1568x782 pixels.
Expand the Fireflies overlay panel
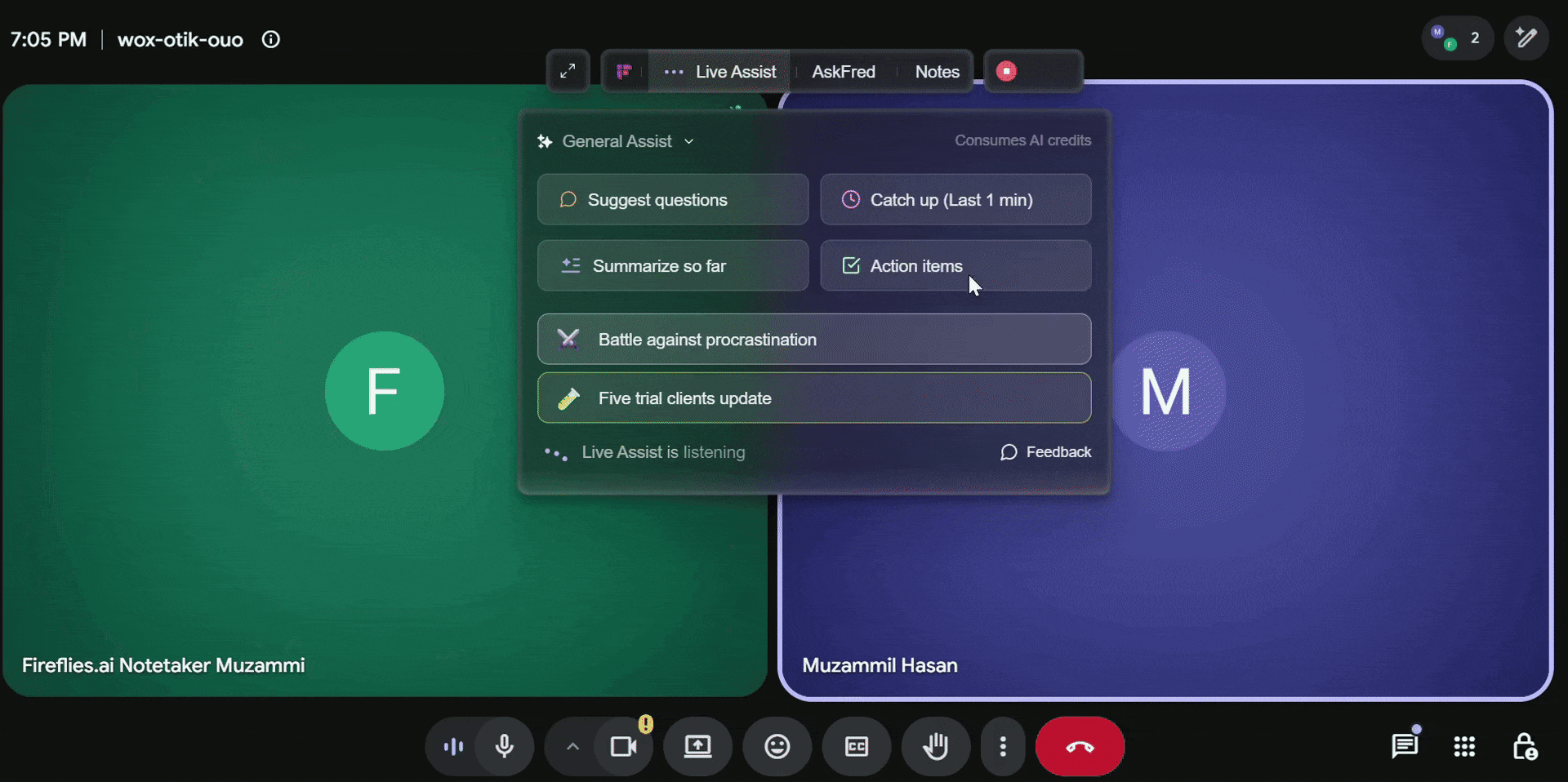[x=568, y=71]
